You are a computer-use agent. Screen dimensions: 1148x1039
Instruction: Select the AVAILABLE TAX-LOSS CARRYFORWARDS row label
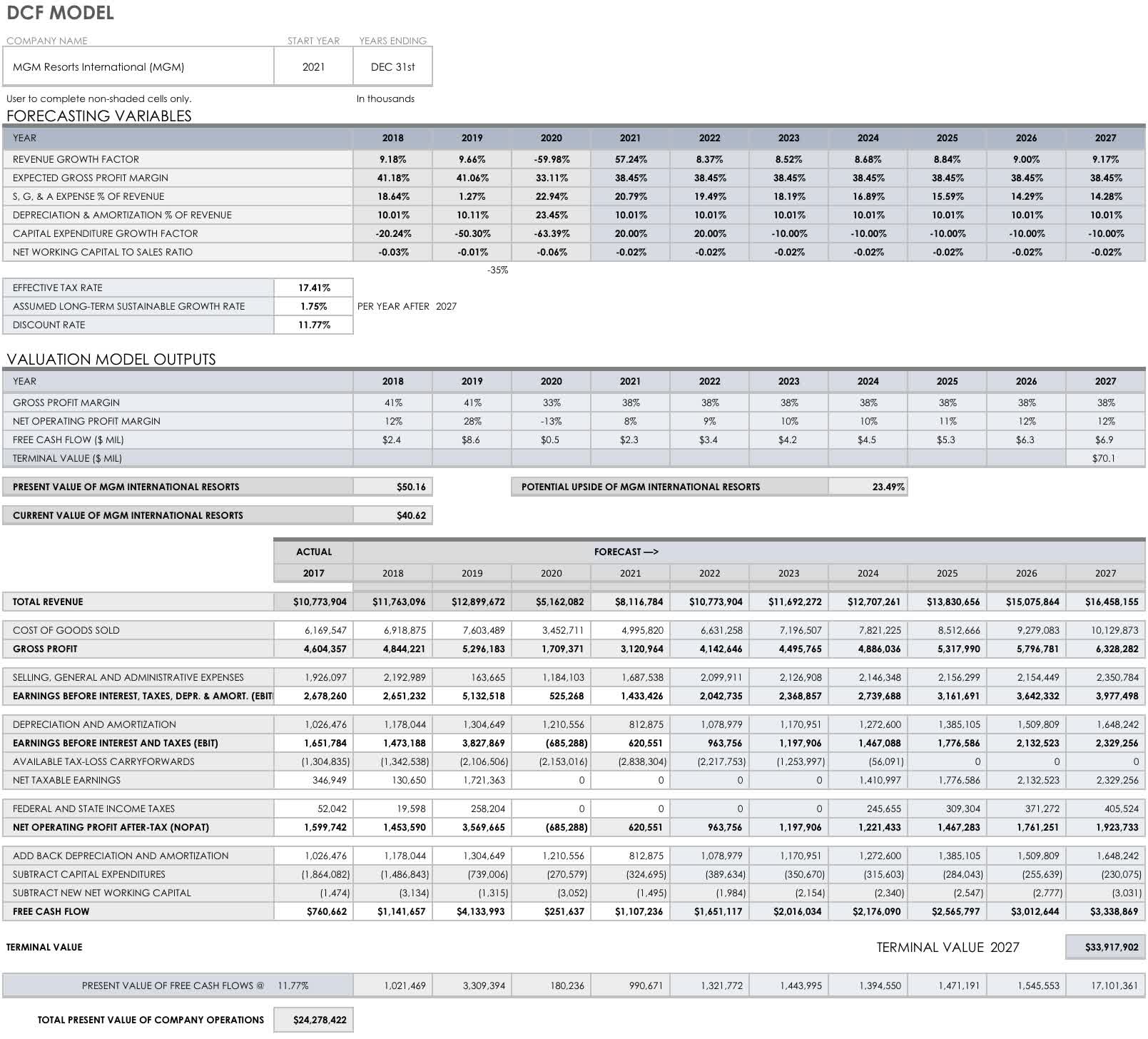point(103,761)
